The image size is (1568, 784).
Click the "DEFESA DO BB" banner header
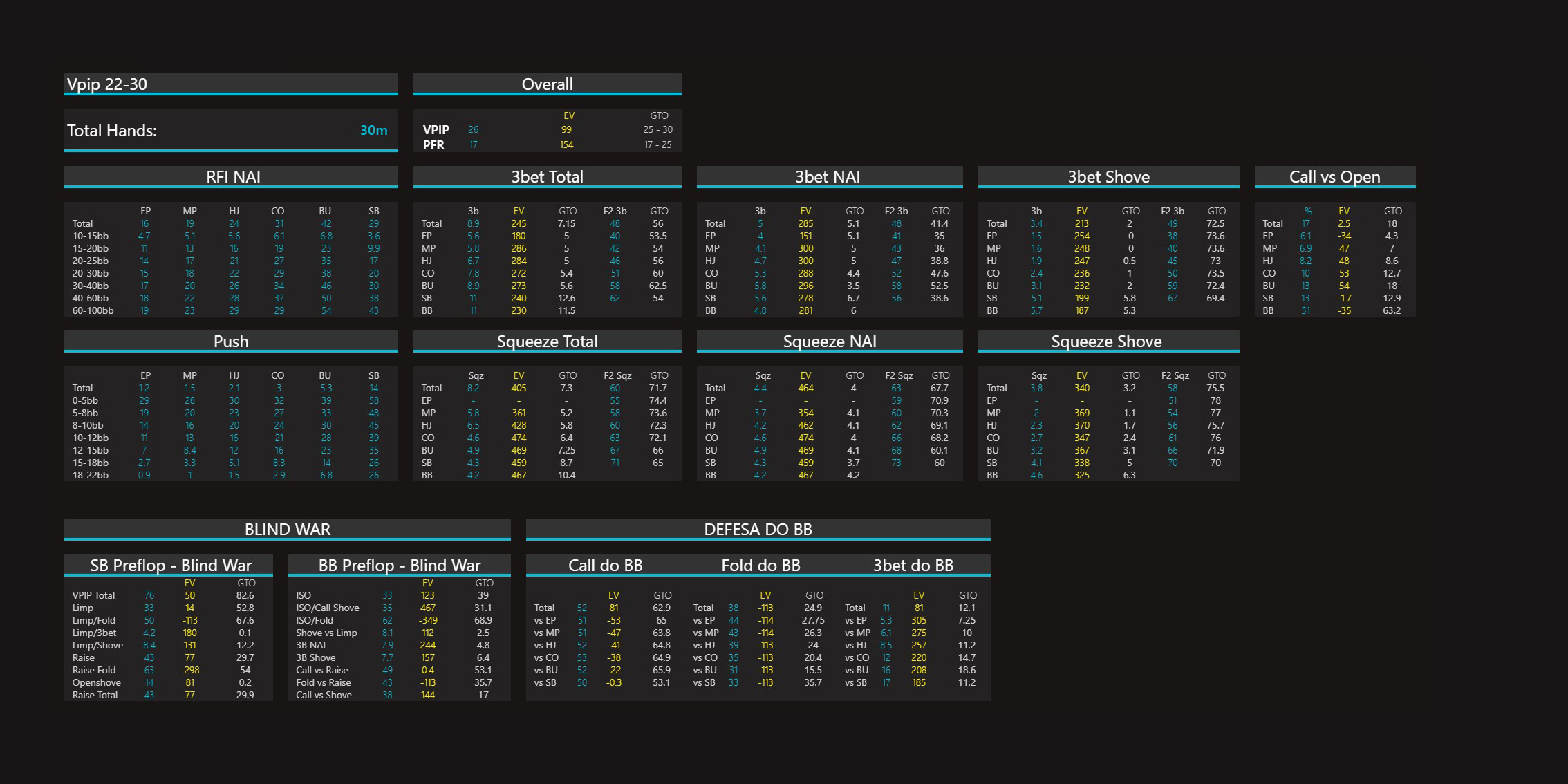coord(758,530)
